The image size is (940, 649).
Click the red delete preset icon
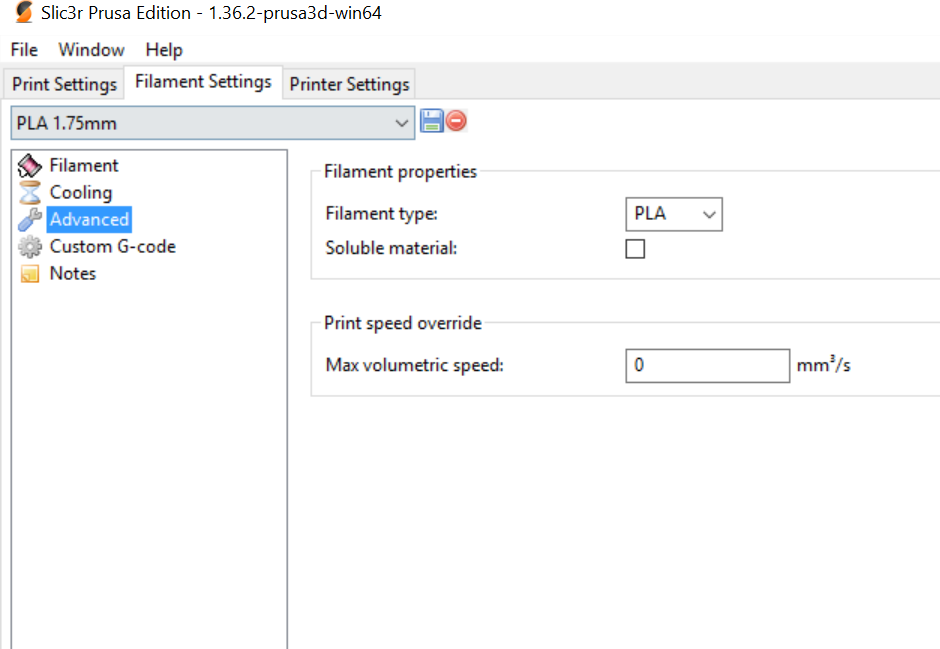coord(456,121)
